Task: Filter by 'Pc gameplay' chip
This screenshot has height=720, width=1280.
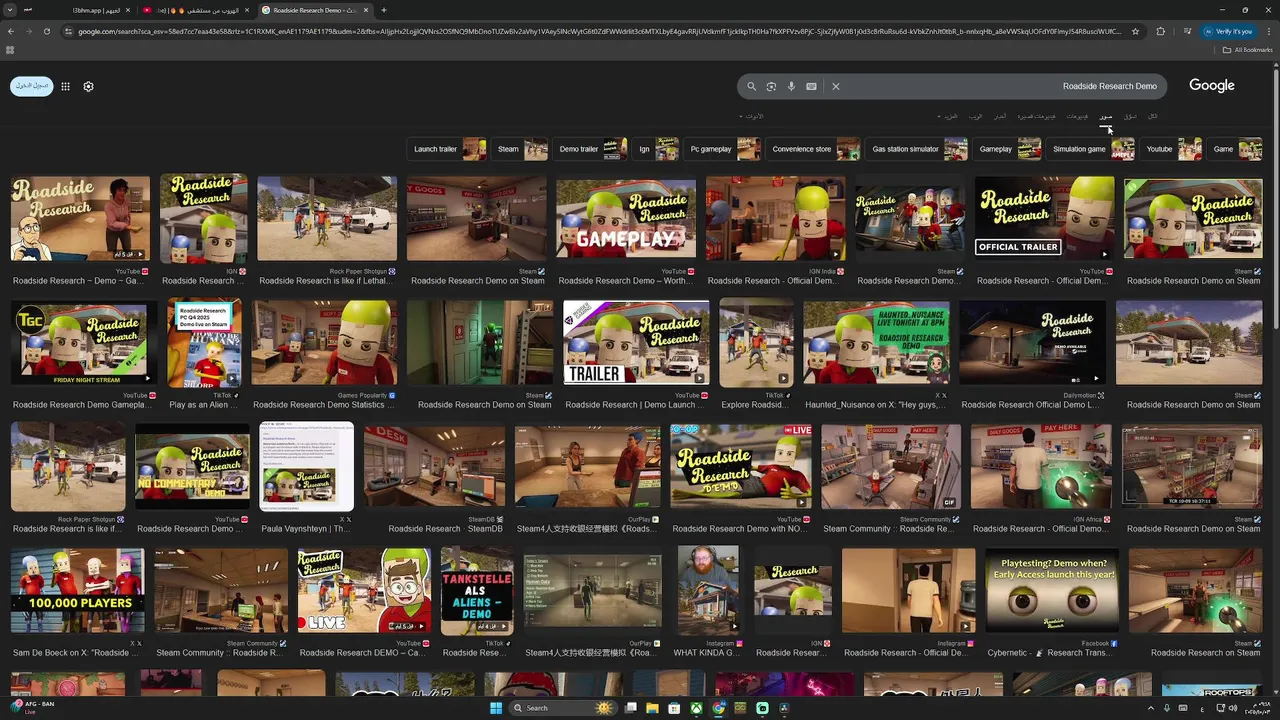Action: coord(724,149)
